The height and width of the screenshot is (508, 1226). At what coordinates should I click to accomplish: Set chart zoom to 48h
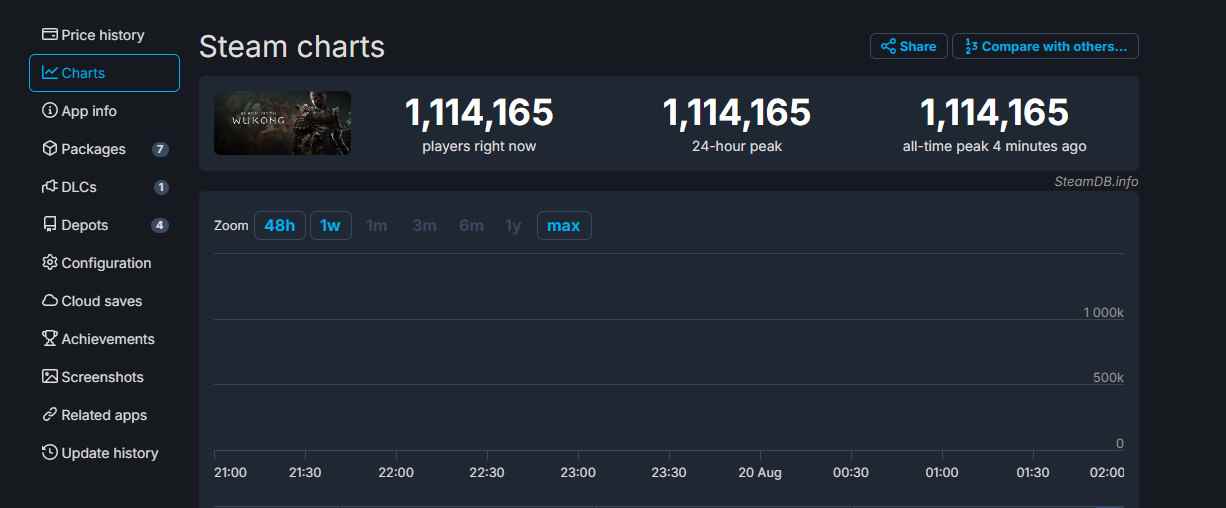pyautogui.click(x=279, y=226)
